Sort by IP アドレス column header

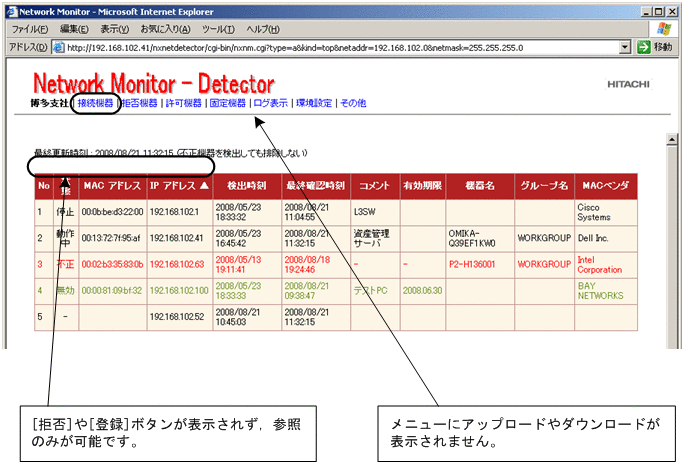(180, 186)
